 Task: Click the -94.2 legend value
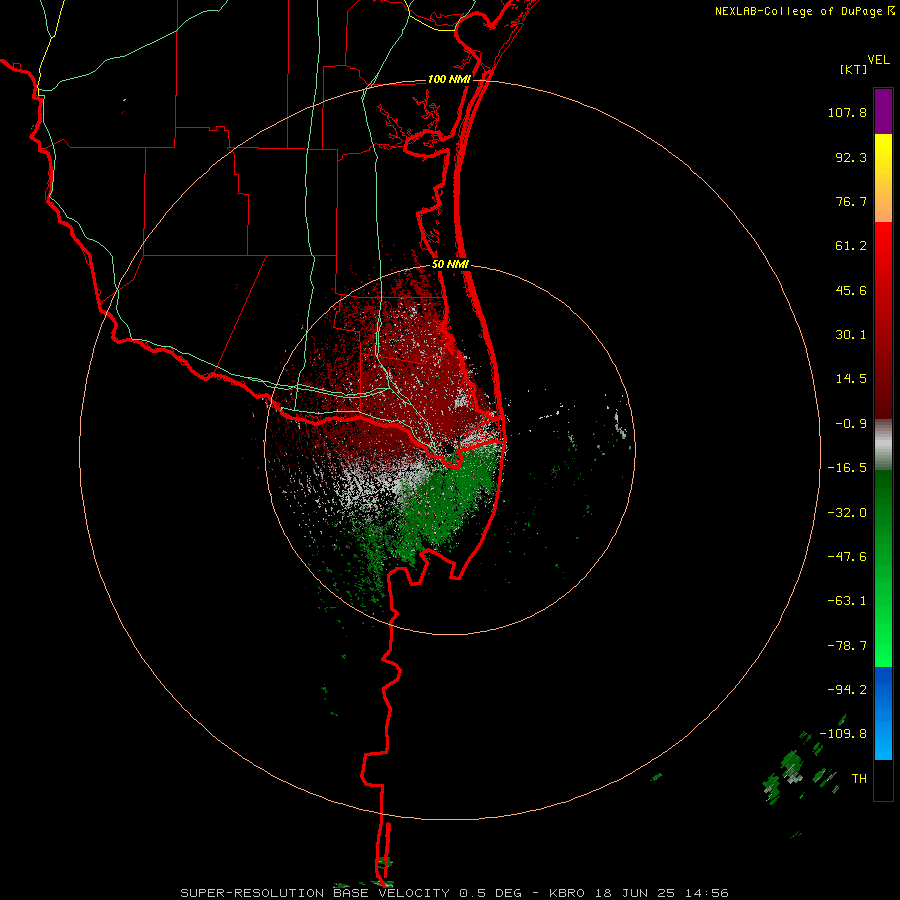(x=847, y=689)
